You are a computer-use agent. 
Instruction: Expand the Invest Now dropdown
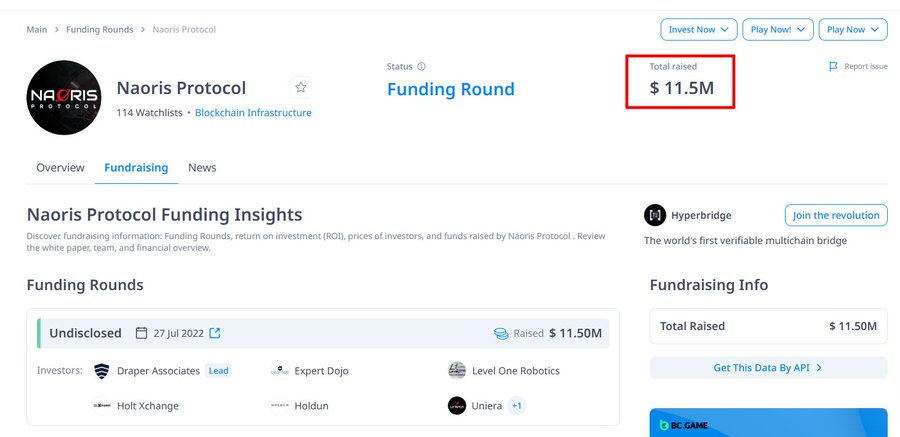pos(699,30)
